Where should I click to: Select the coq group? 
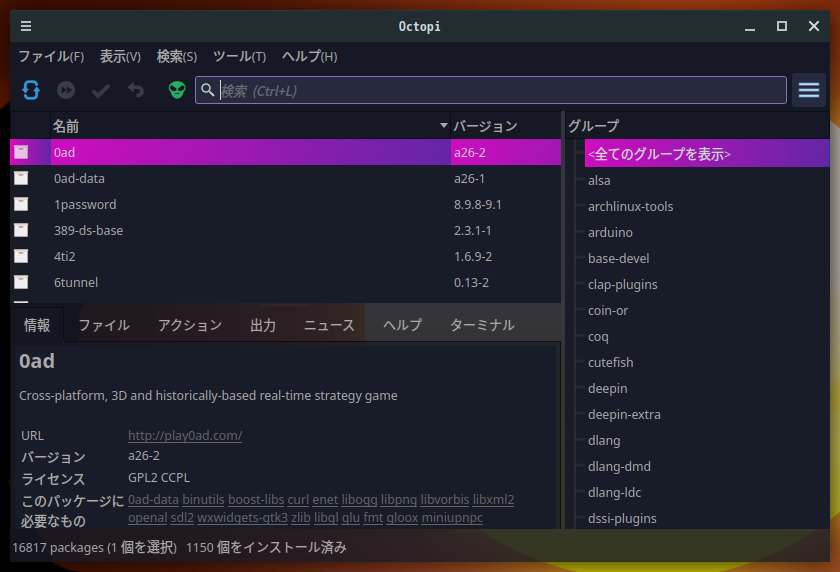coord(598,336)
